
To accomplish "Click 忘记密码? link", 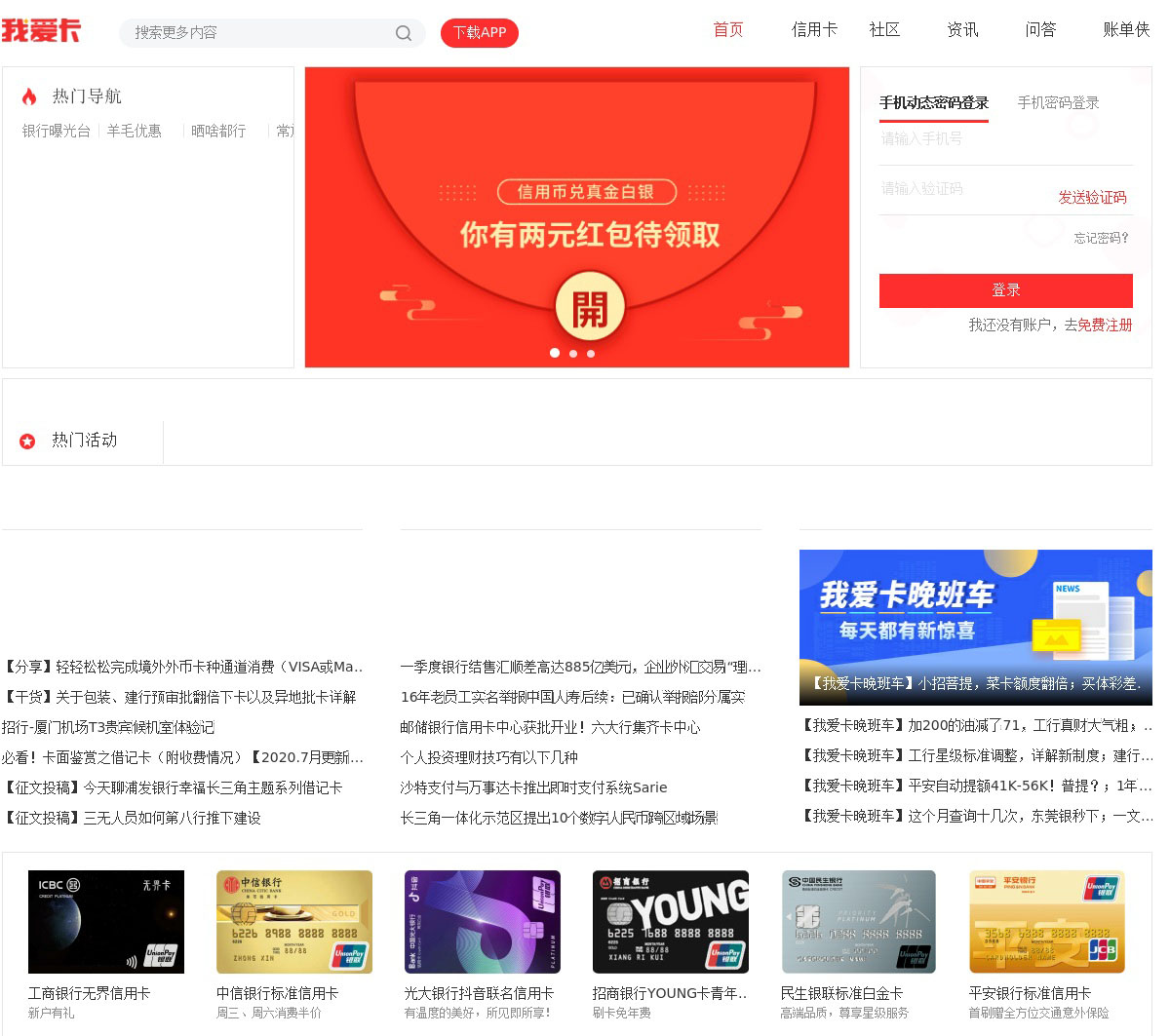I will click(1102, 238).
